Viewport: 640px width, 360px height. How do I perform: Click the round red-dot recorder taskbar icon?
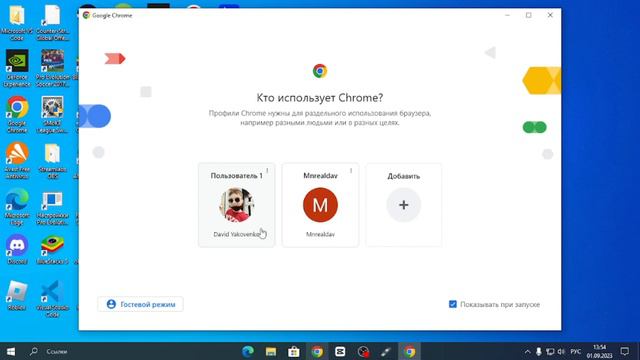tap(363, 351)
